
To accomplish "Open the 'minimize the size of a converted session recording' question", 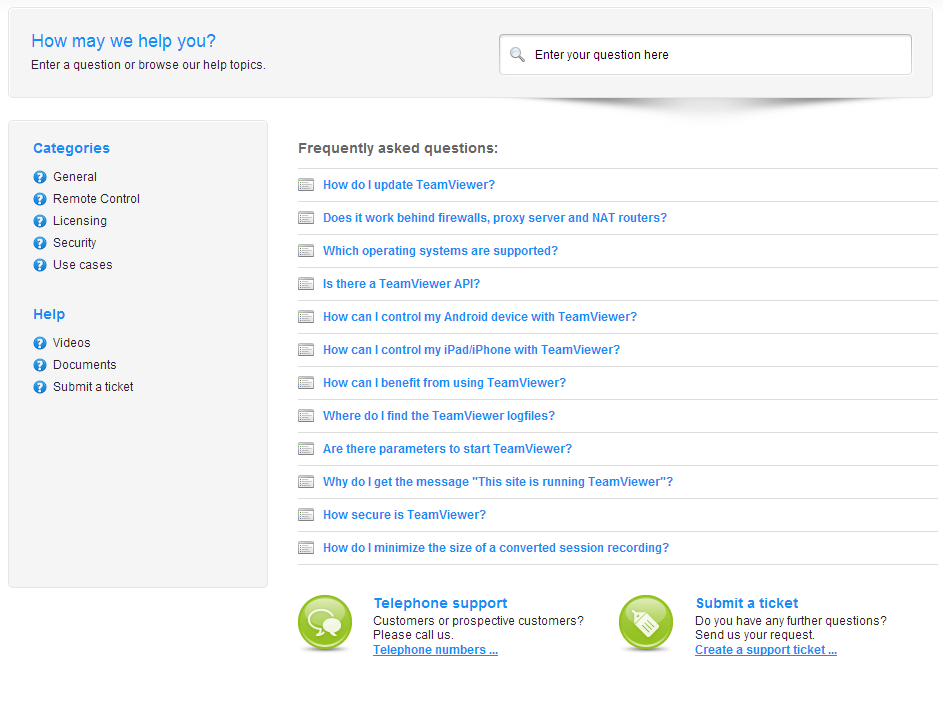I will click(x=496, y=548).
